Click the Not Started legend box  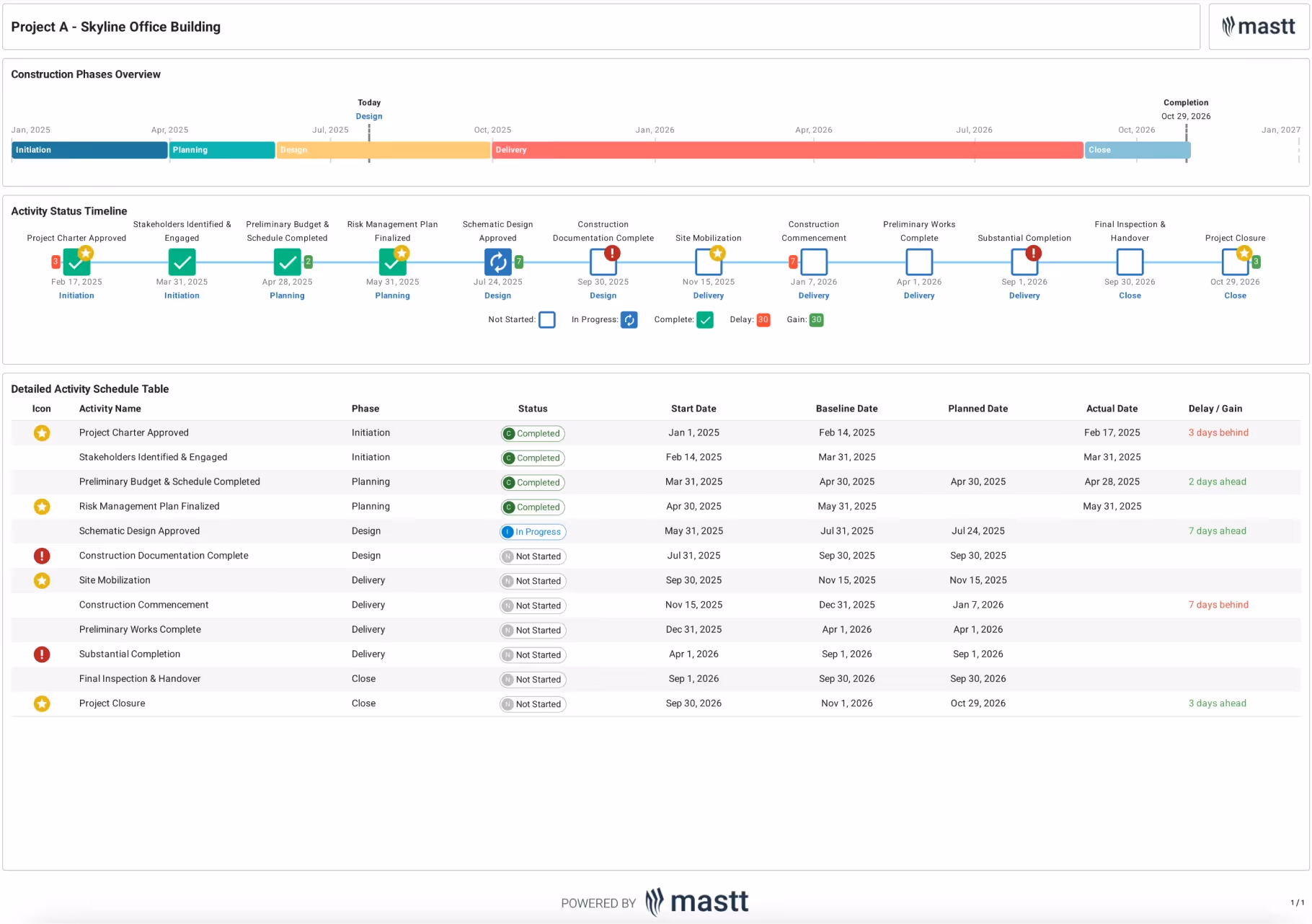click(x=547, y=320)
